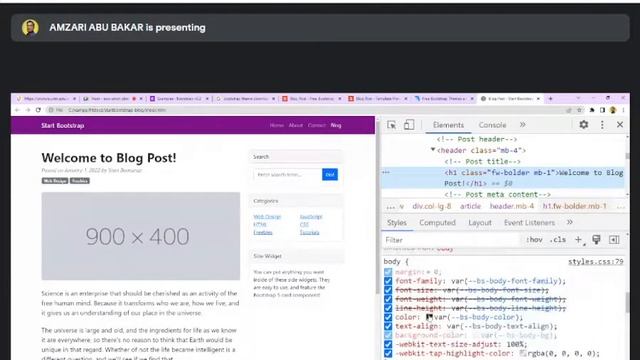Click the Chrome profile avatar
This screenshot has width=640, height=360.
pyautogui.click(x=613, y=110)
